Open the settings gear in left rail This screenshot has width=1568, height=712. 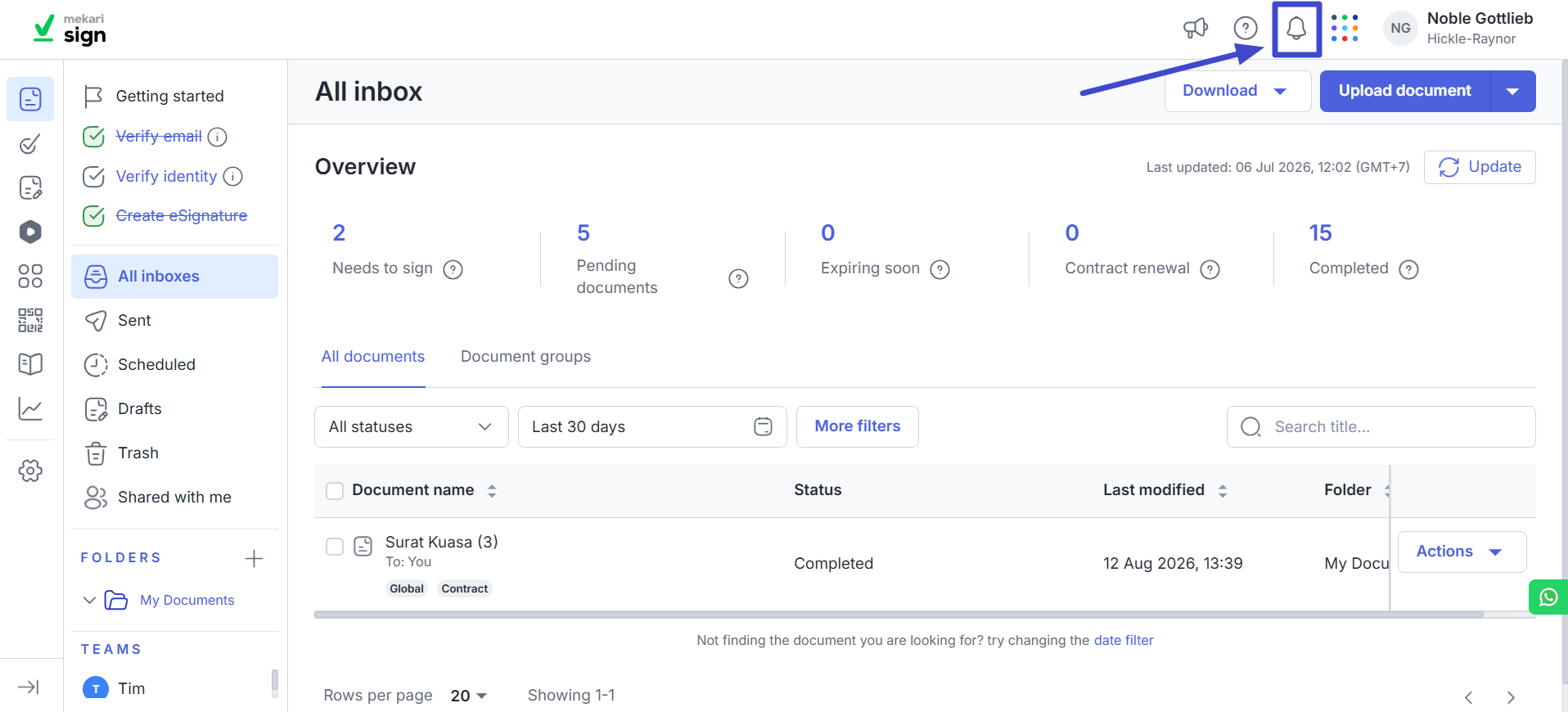tap(30, 471)
